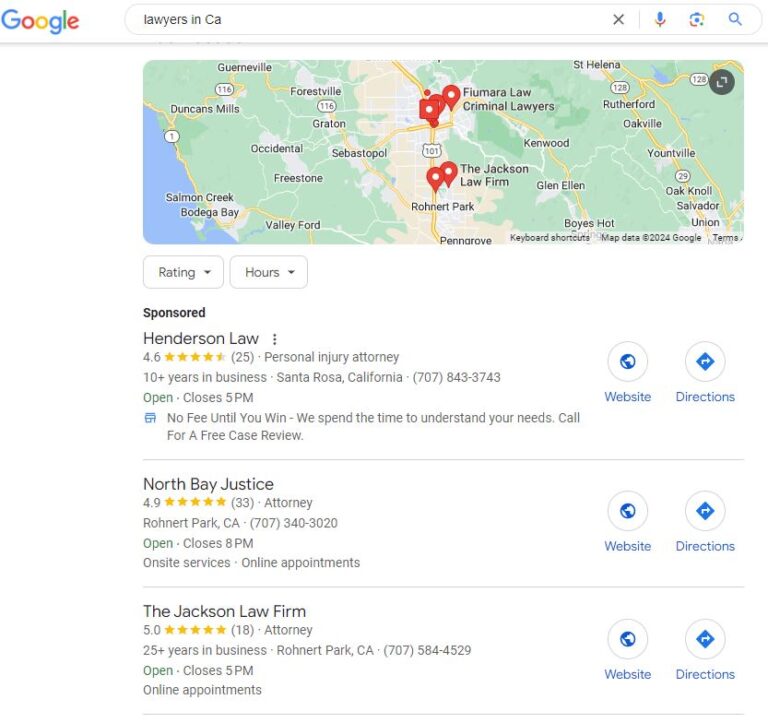Image resolution: width=768 pixels, height=723 pixels.
Task: Start voice search with microphone icon
Action: (659, 19)
